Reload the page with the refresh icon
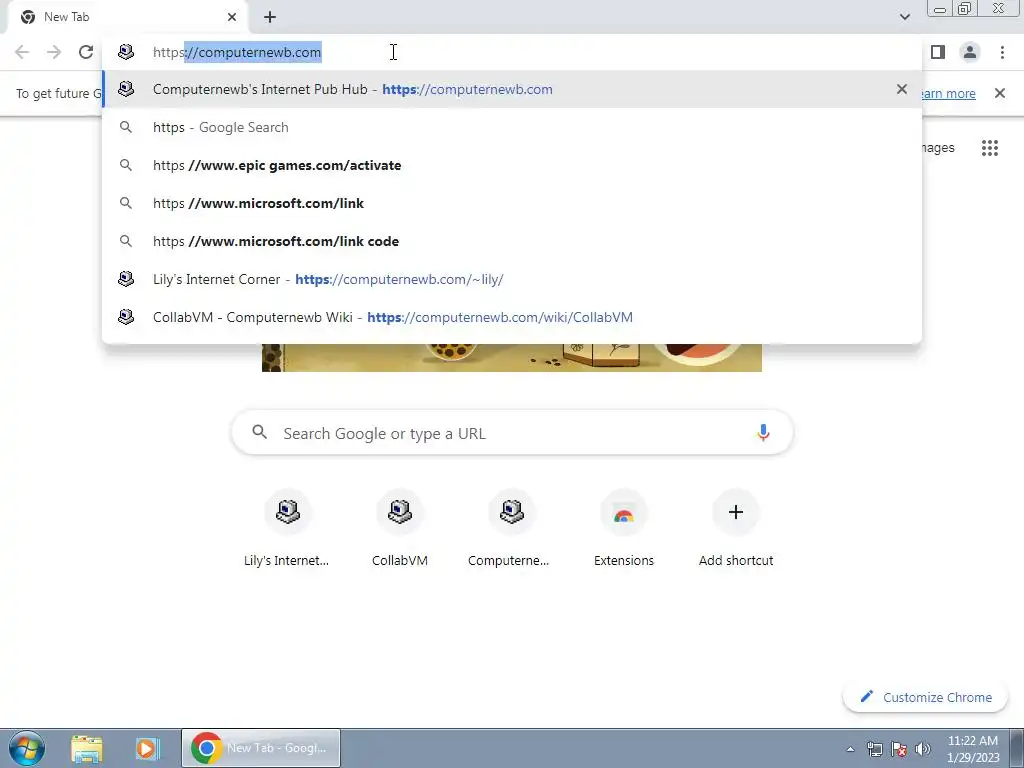Screen dimensions: 1024x768 pos(86,52)
